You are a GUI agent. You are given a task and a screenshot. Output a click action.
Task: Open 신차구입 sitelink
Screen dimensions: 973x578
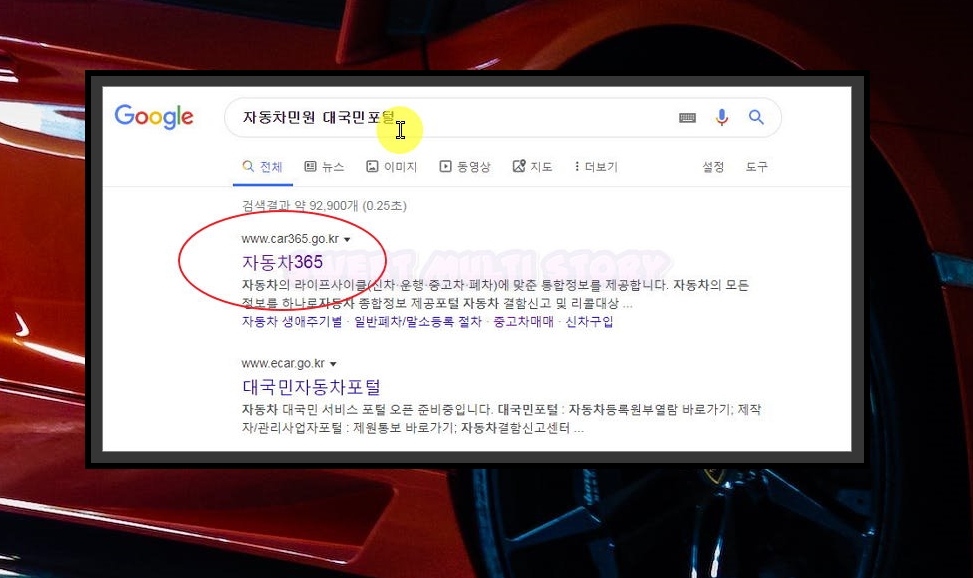tap(589, 322)
